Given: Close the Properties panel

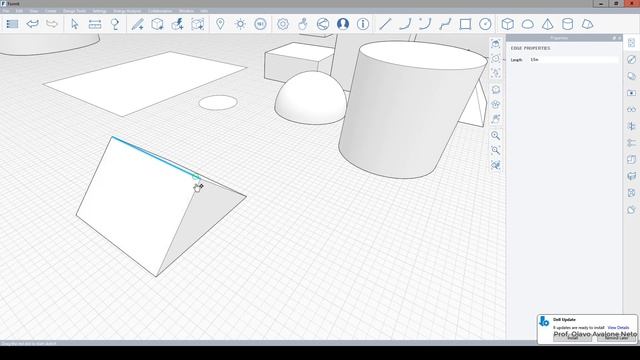Looking at the screenshot, I should [619, 38].
